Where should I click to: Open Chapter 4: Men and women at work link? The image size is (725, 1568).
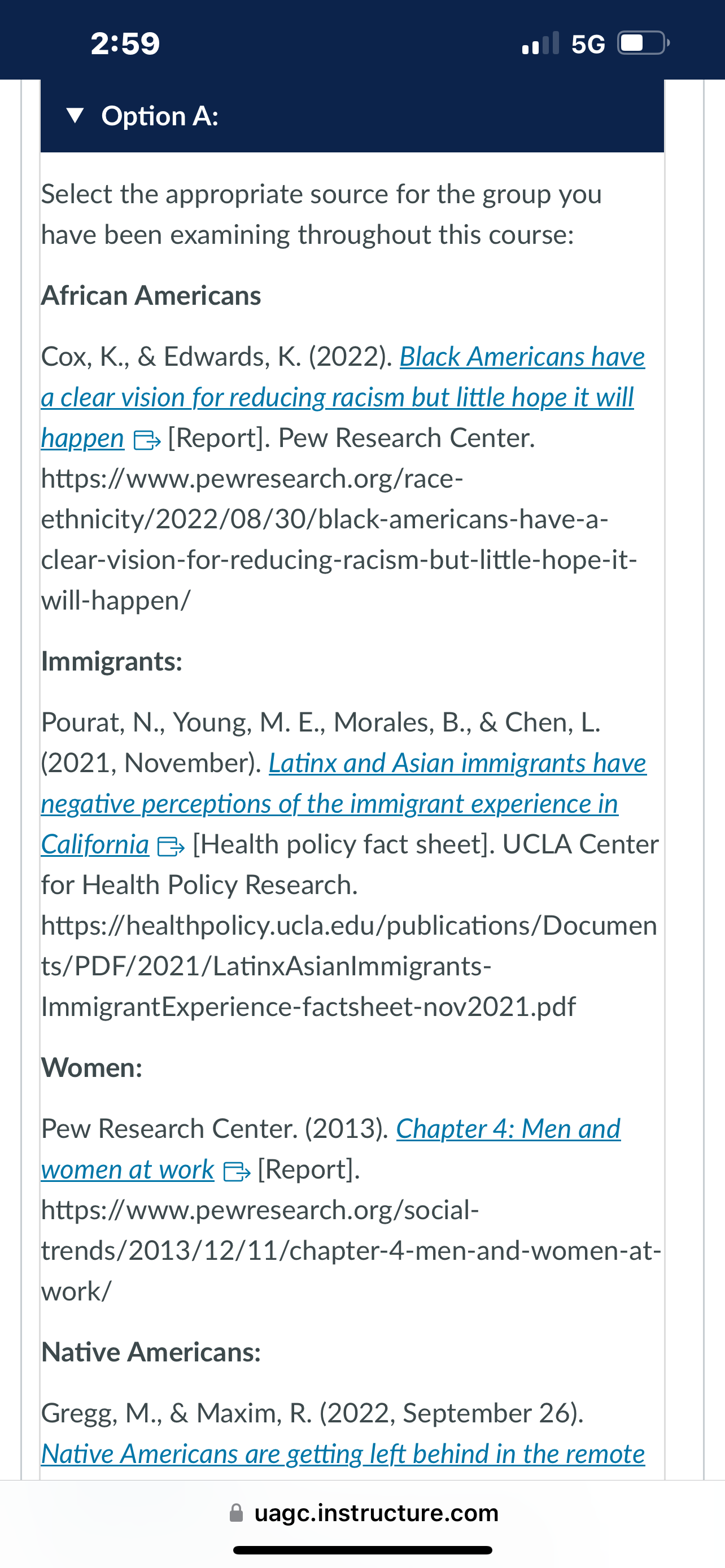point(330,1149)
